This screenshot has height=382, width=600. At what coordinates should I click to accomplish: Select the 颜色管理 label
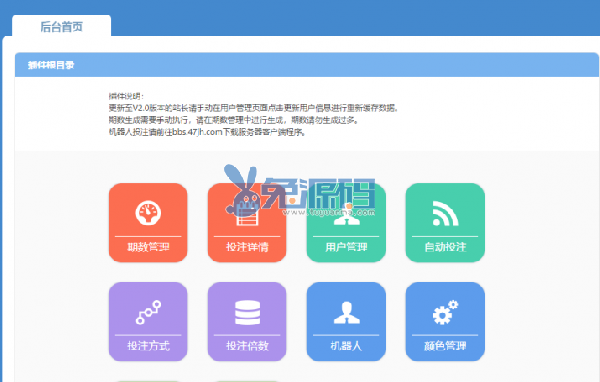tap(445, 346)
